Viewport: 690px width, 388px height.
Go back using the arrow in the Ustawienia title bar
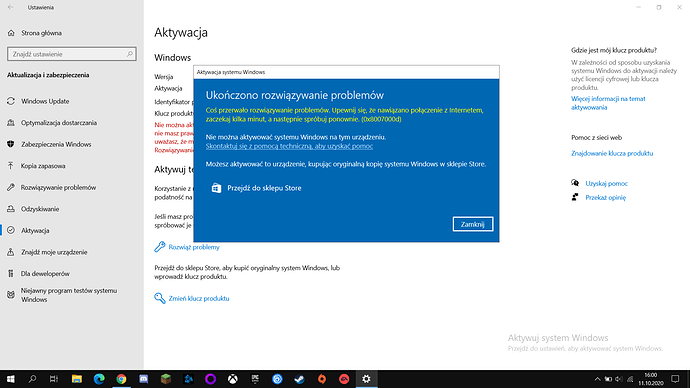click(x=11, y=7)
